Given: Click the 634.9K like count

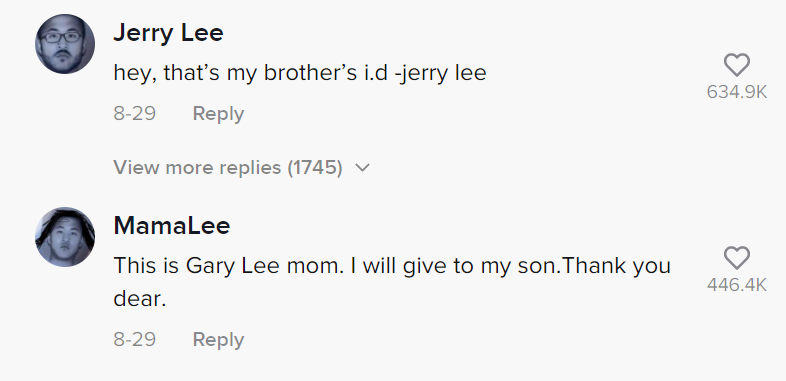Looking at the screenshot, I should [x=737, y=92].
